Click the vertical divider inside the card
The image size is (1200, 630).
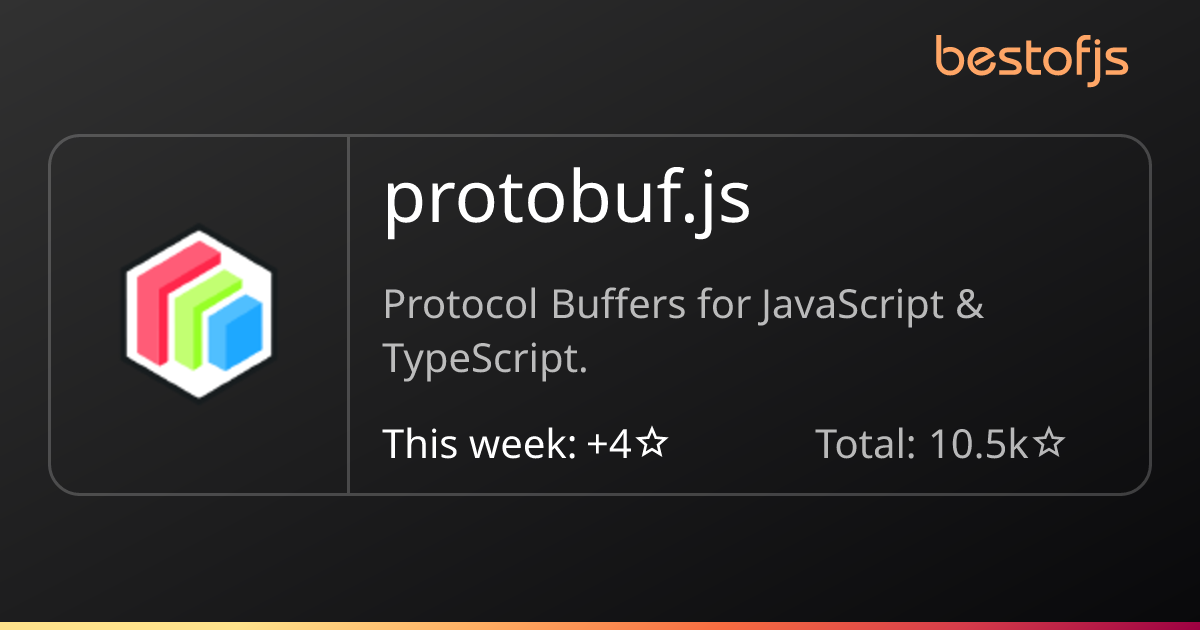[x=348, y=314]
